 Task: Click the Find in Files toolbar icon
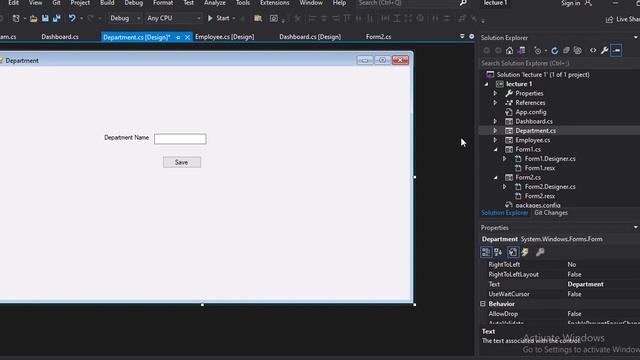tap(258, 18)
